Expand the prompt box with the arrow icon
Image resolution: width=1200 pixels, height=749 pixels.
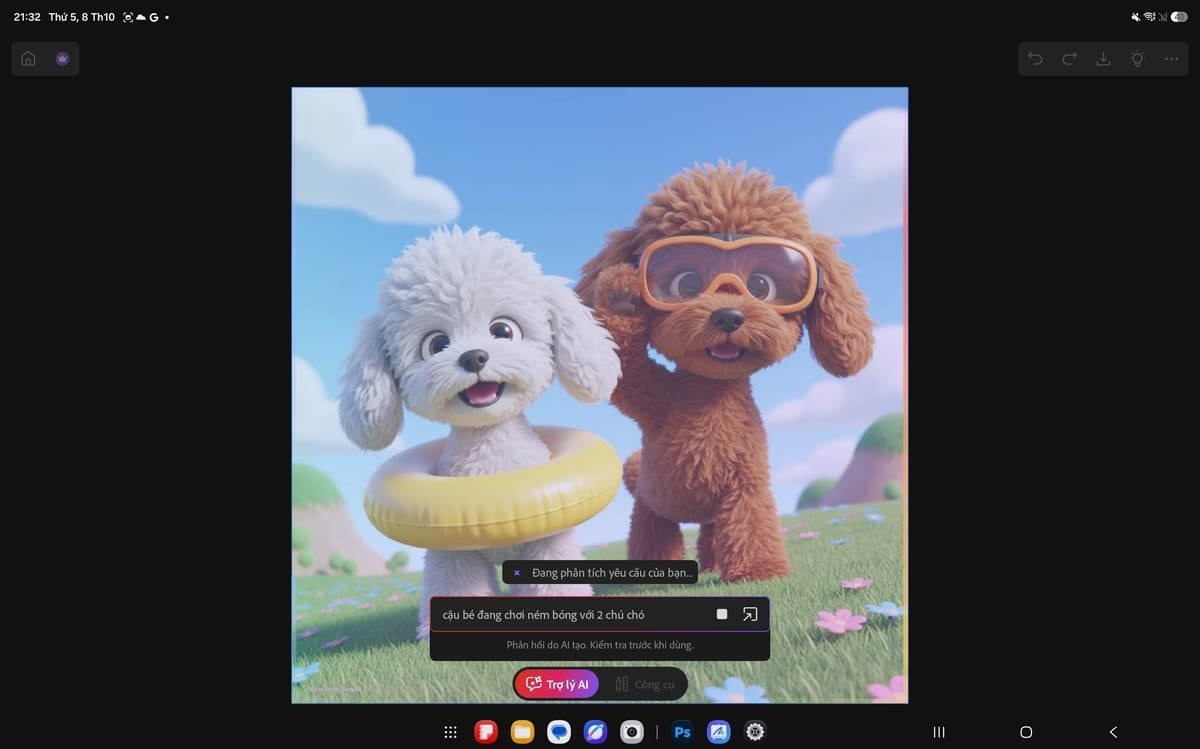pyautogui.click(x=750, y=614)
